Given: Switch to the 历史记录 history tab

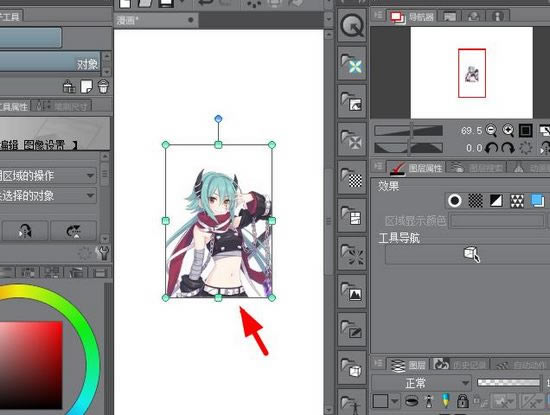Looking at the screenshot, I should (x=459, y=365).
